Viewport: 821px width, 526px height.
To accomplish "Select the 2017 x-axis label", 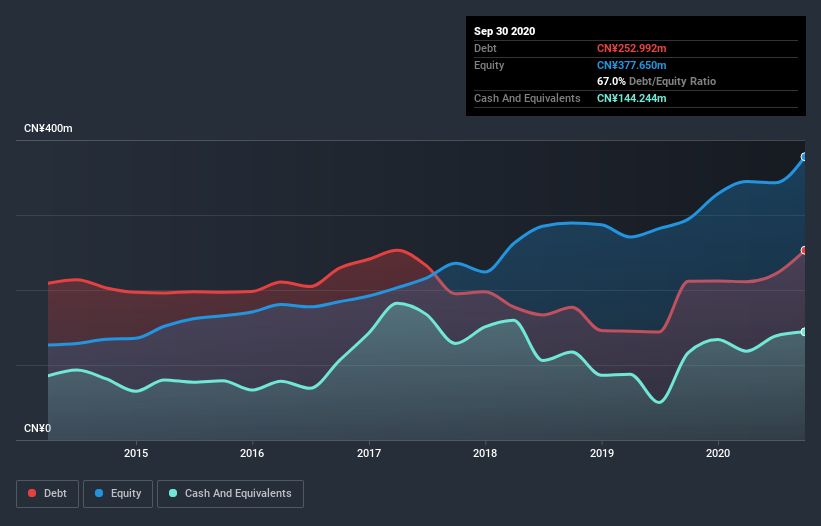I will tap(369, 453).
